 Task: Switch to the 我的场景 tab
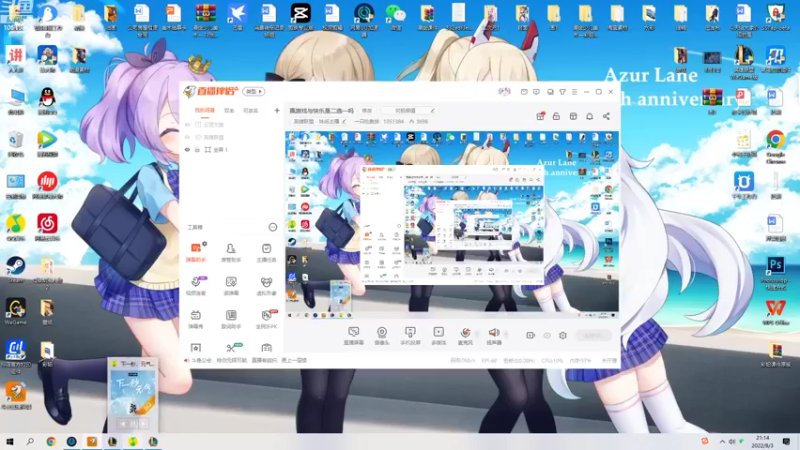click(x=205, y=110)
